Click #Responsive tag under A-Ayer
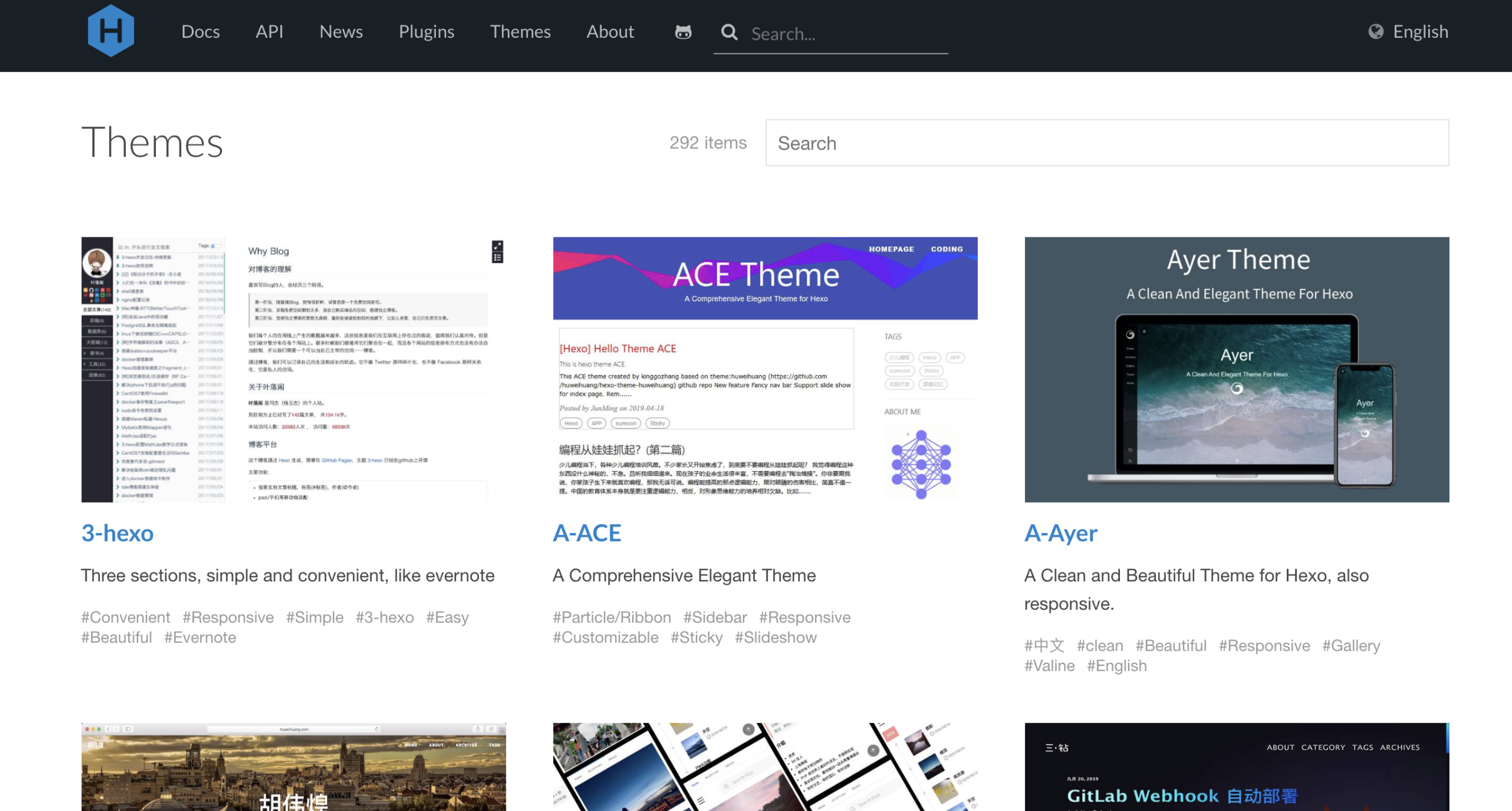Screen dimensions: 1512x811 1264,646
